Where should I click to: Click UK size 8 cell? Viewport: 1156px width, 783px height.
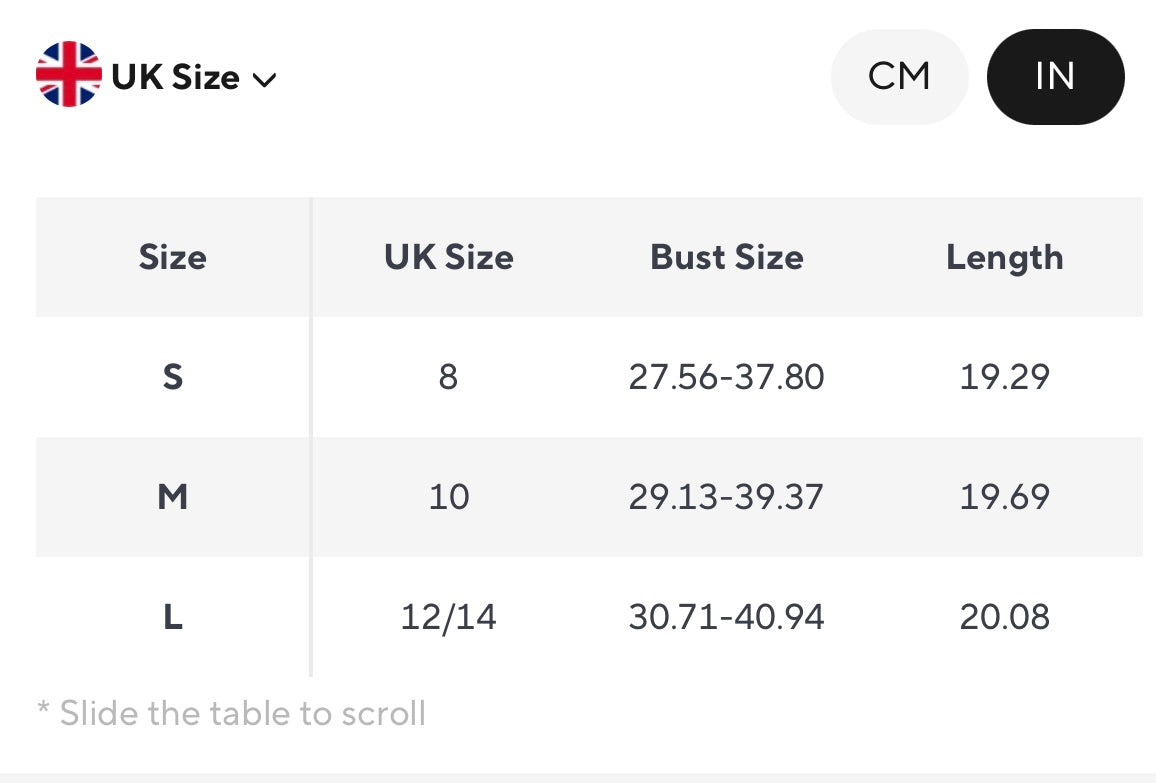click(x=448, y=377)
